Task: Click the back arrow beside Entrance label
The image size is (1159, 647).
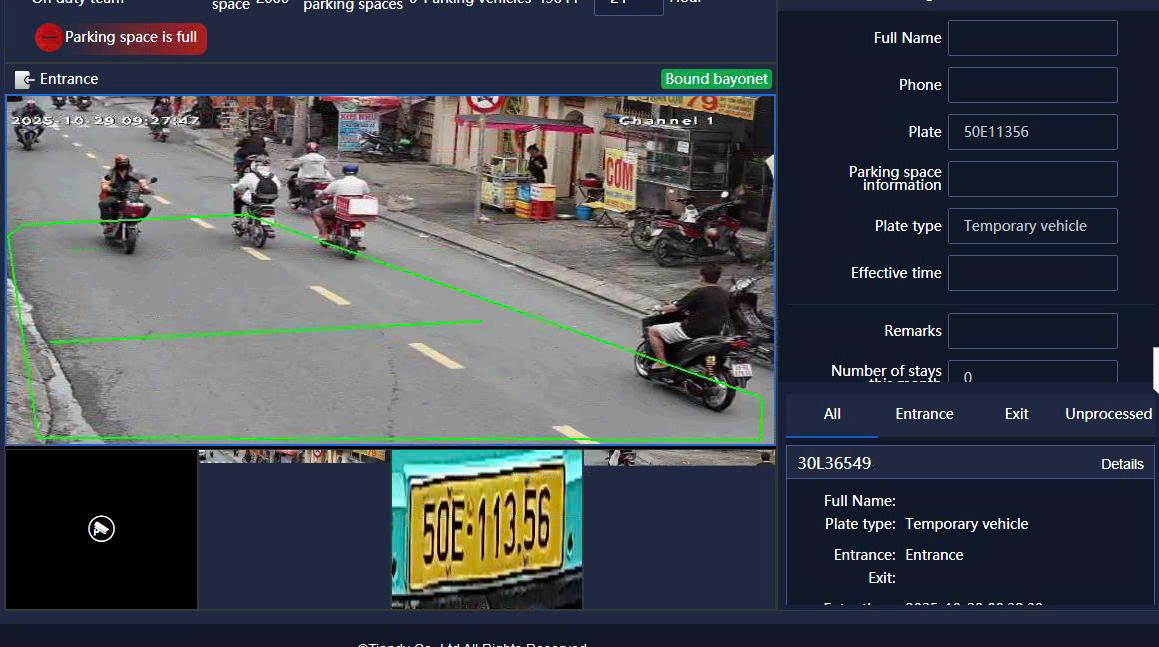Action: pyautogui.click(x=23, y=78)
